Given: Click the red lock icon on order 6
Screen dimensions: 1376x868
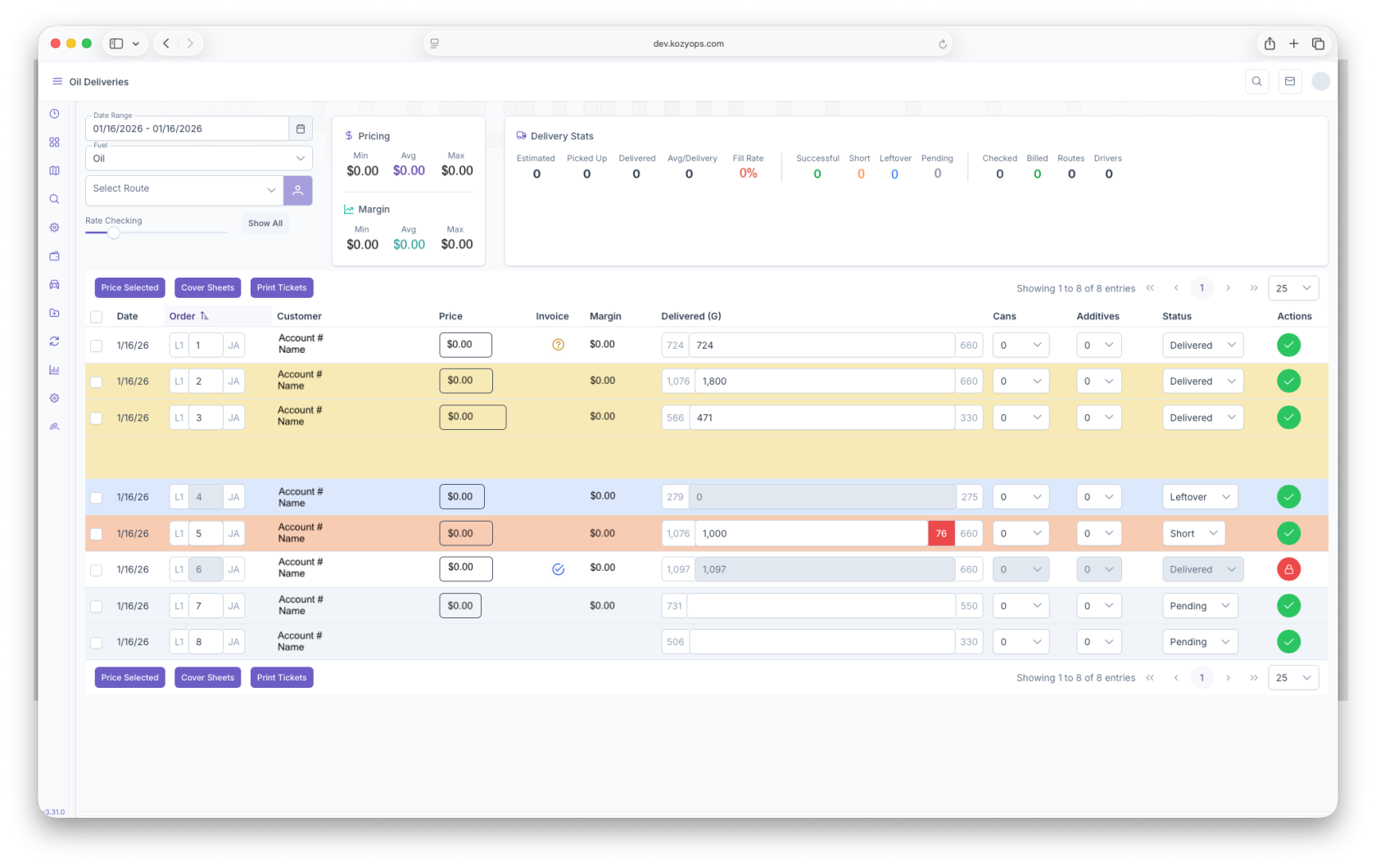Looking at the screenshot, I should [x=1288, y=569].
